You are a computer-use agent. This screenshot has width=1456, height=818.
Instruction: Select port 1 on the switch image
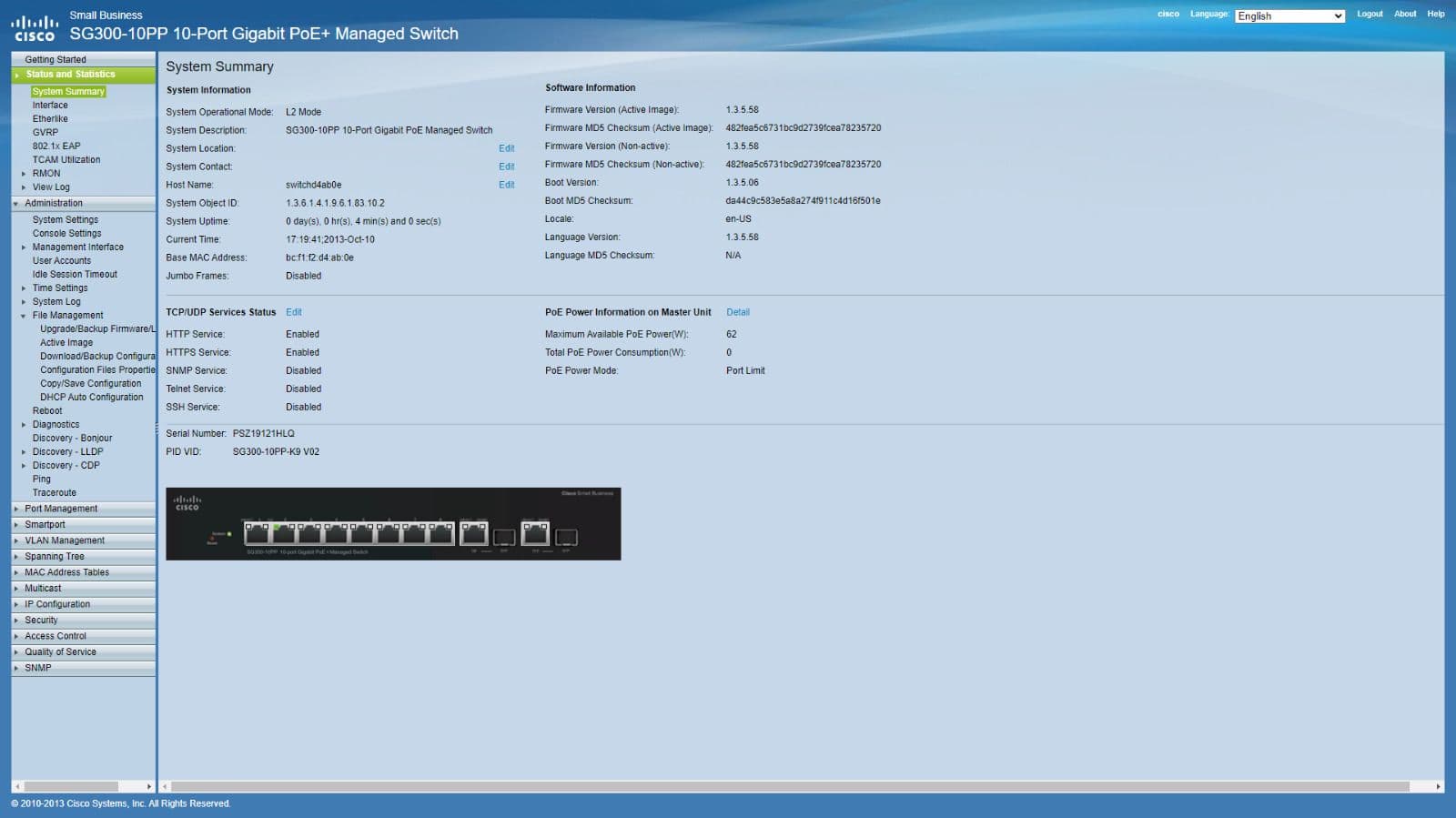(258, 534)
